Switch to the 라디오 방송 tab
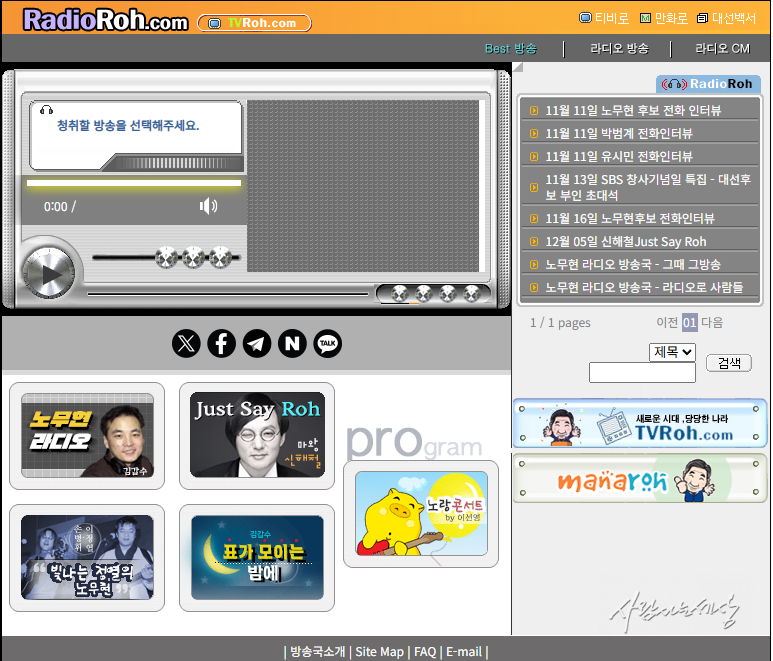Viewport: 773px width, 661px height. pyautogui.click(x=619, y=48)
